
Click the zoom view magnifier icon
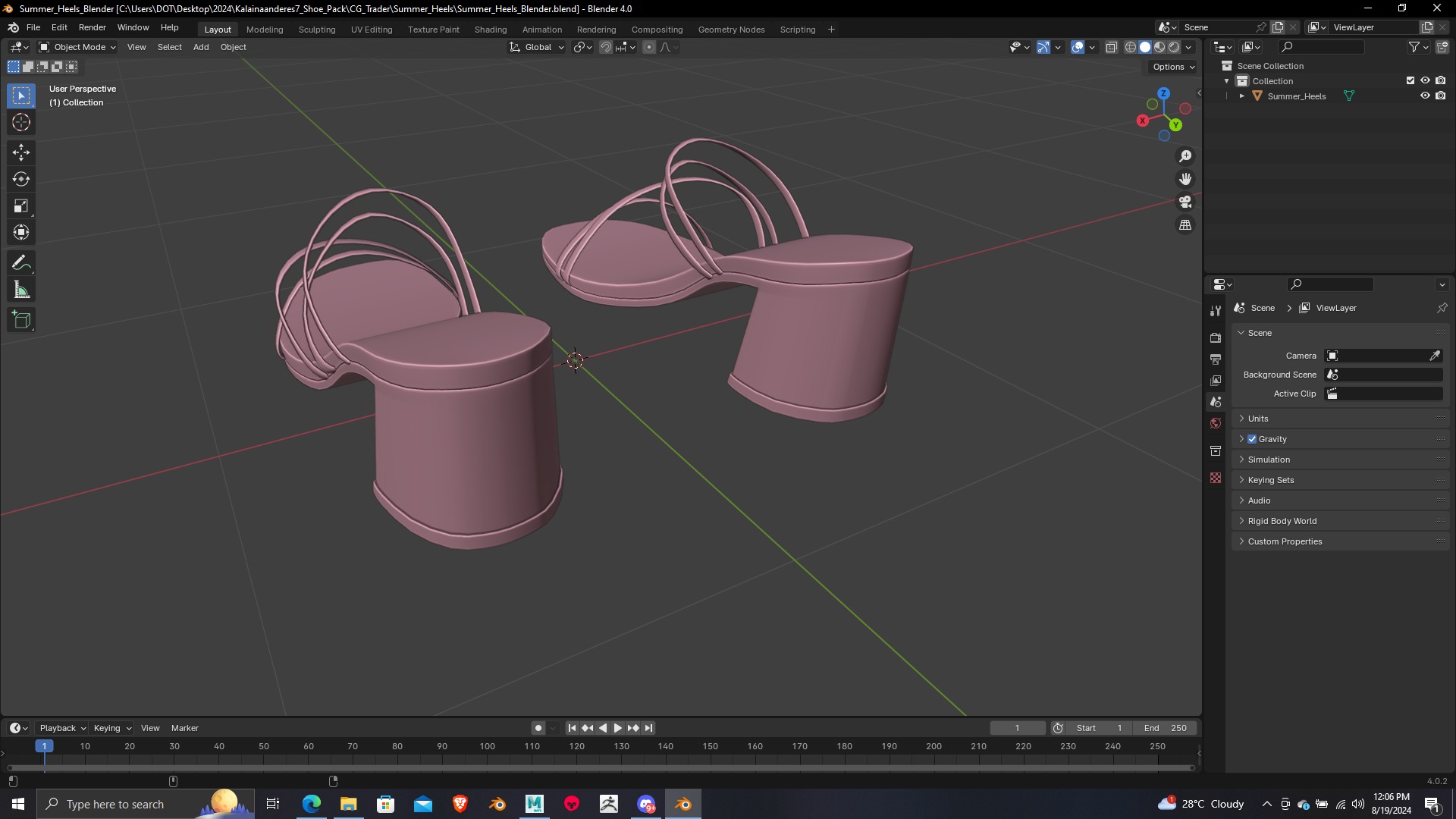pos(1185,156)
